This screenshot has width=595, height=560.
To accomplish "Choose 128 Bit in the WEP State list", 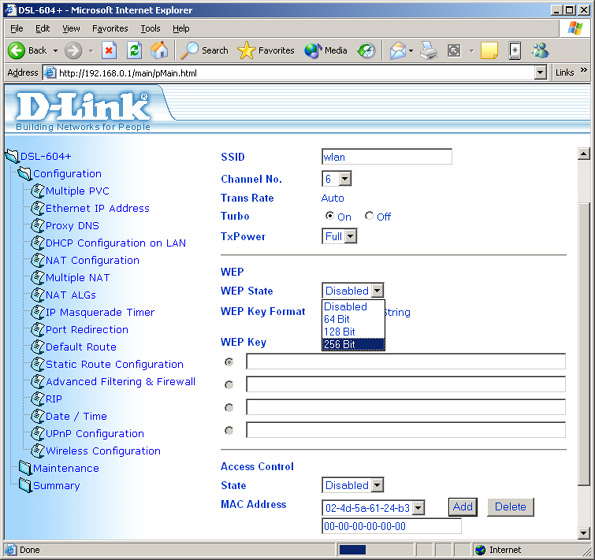I will 353,332.
